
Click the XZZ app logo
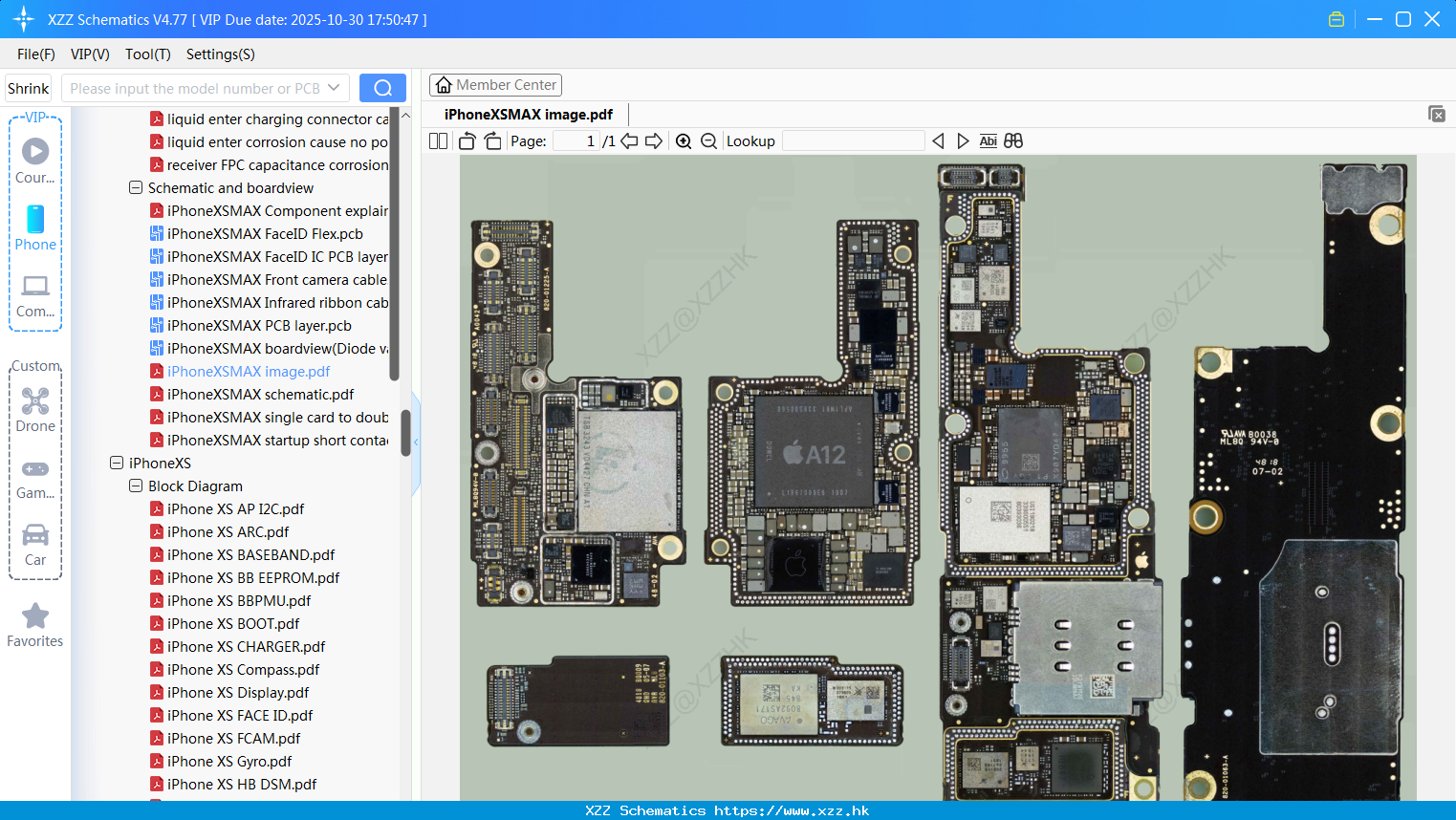tap(24, 19)
